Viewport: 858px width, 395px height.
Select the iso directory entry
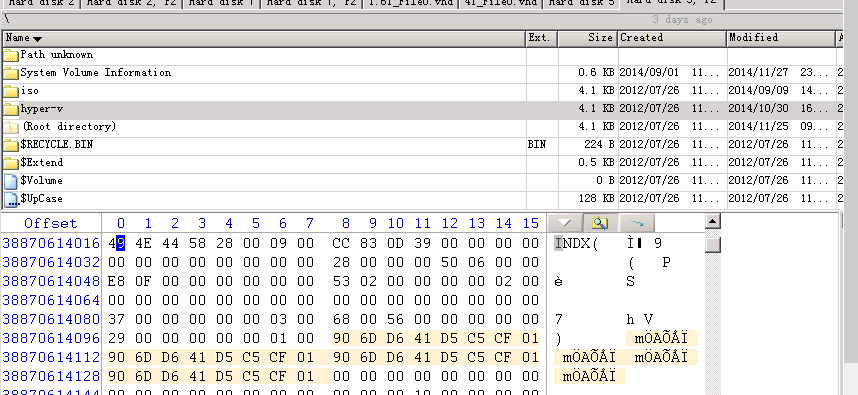[x=30, y=91]
